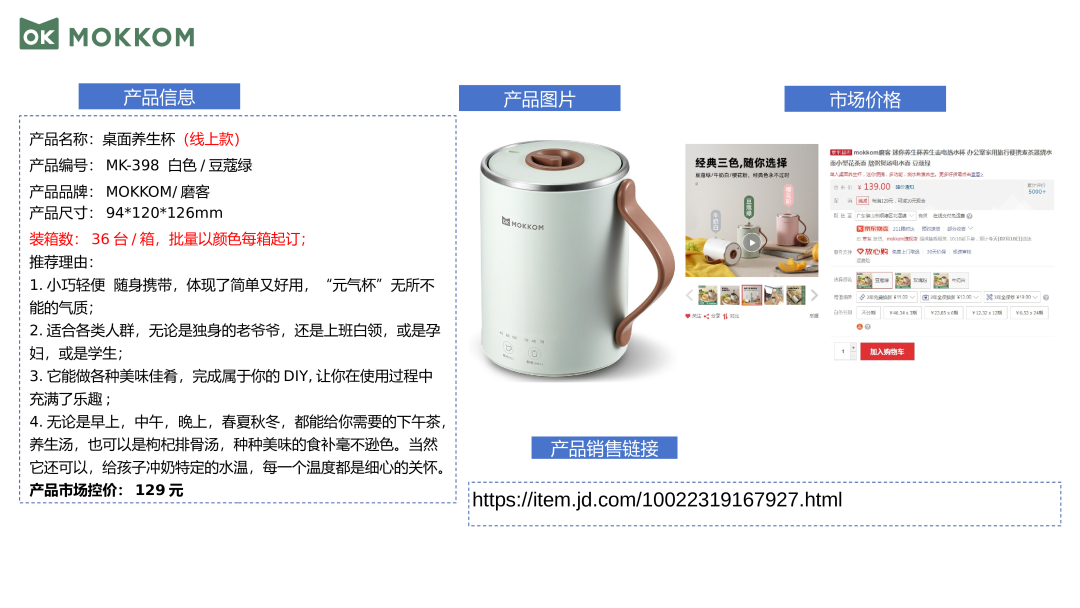Expand the delivery address dropdown
Image resolution: width=1080 pixels, height=608 pixels.
[x=885, y=216]
